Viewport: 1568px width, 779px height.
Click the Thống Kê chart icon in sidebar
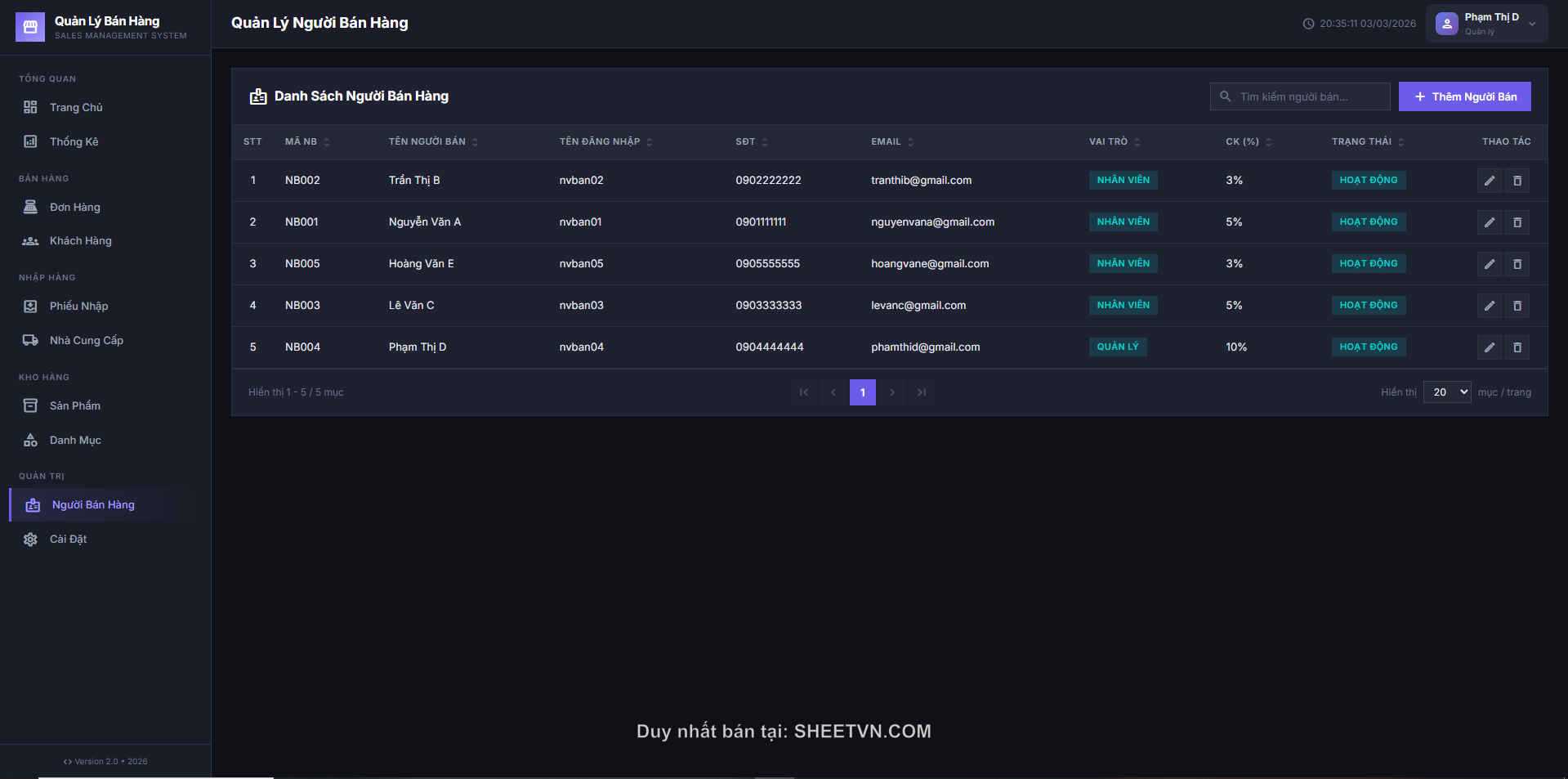30,141
